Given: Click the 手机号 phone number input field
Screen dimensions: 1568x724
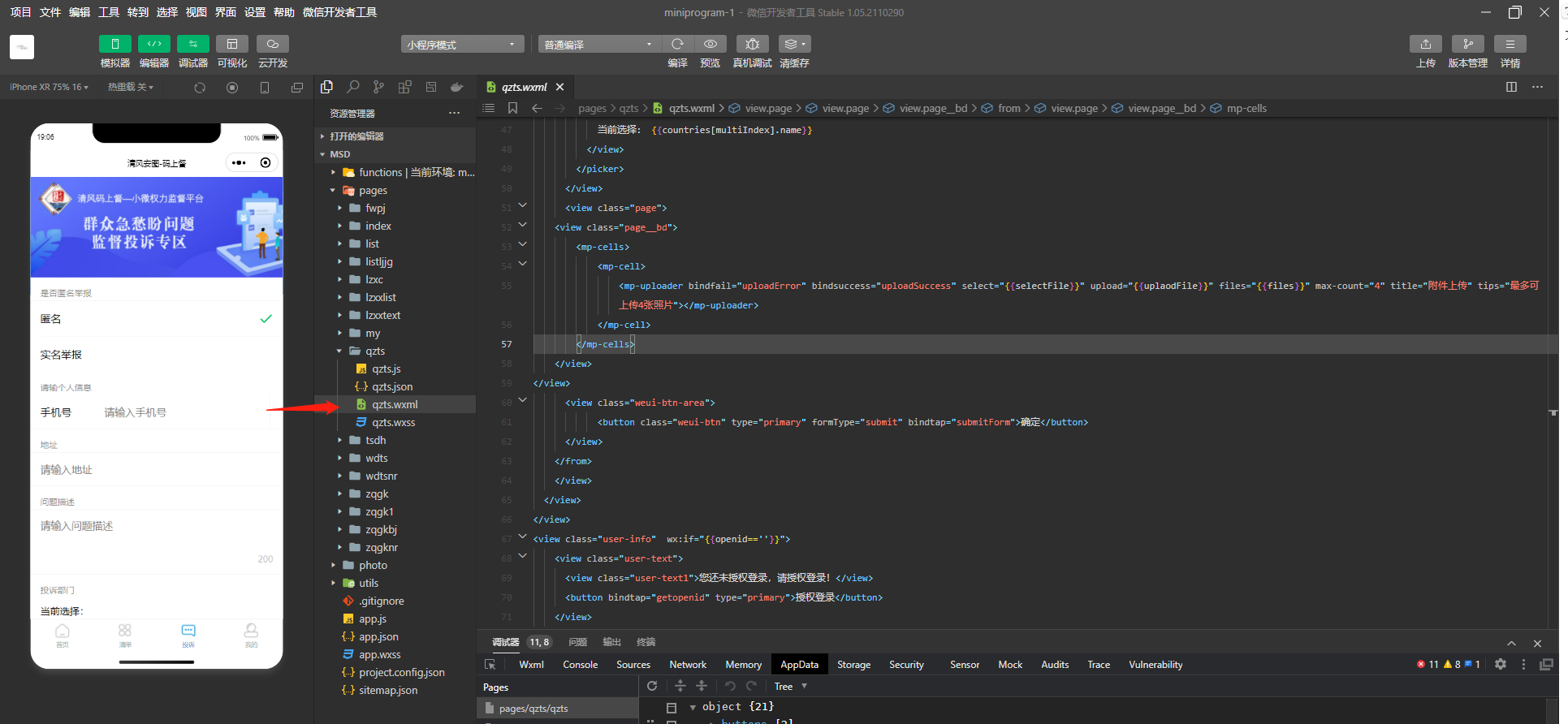Looking at the screenshot, I should pos(185,412).
